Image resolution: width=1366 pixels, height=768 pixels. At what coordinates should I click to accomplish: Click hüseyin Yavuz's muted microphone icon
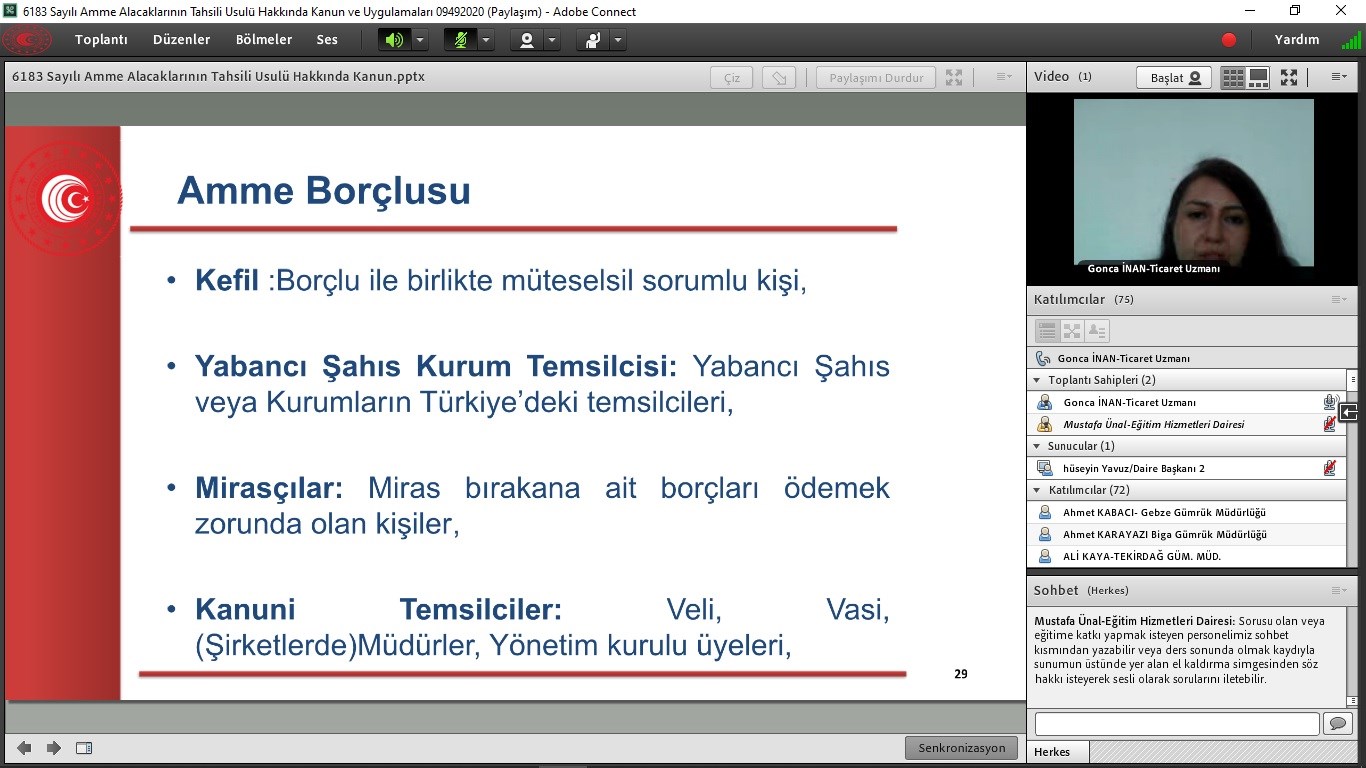tap(1330, 468)
